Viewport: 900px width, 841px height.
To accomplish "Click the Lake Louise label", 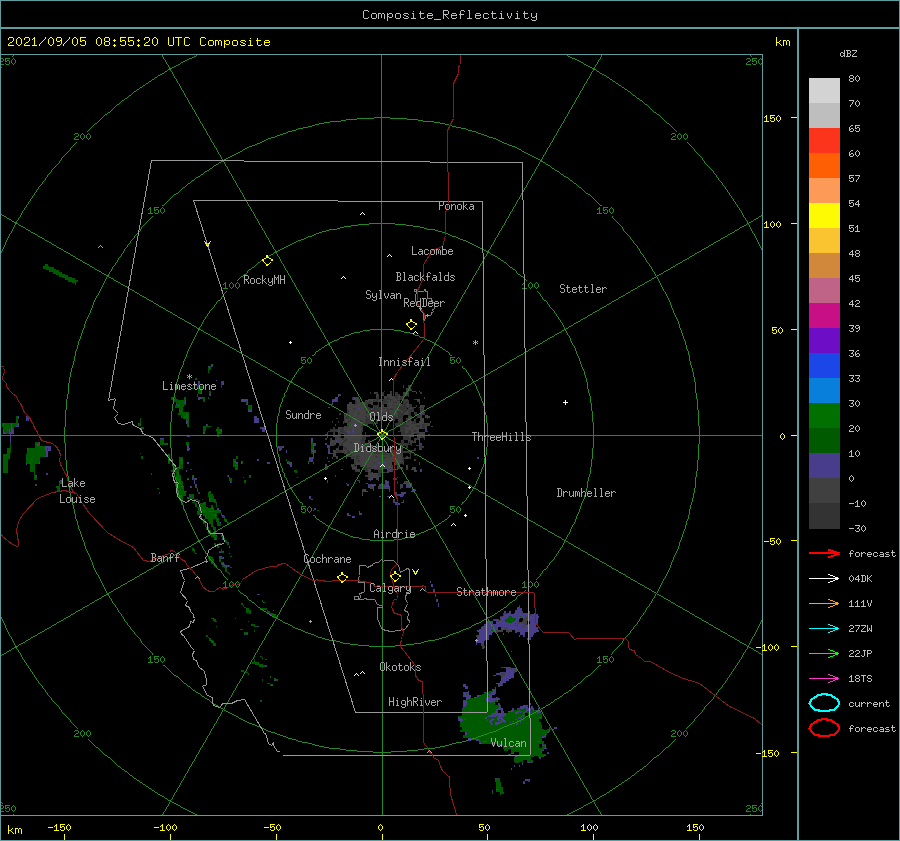I will click(77, 491).
